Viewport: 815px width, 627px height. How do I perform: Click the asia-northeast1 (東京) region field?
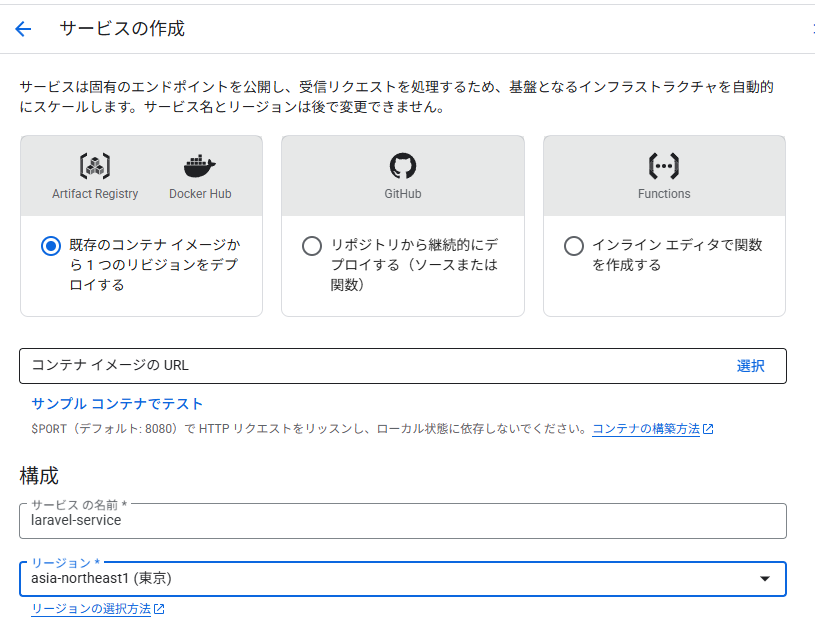tap(403, 579)
